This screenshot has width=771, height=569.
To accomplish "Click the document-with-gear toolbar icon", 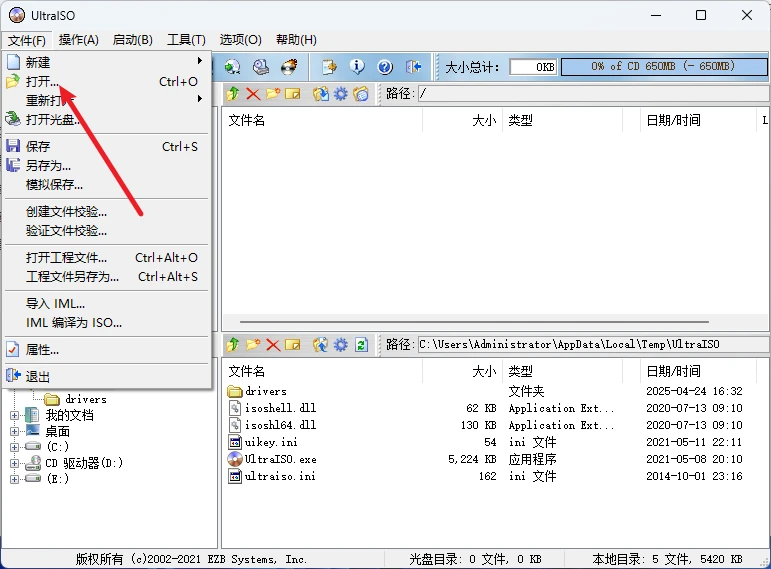I will (329, 66).
